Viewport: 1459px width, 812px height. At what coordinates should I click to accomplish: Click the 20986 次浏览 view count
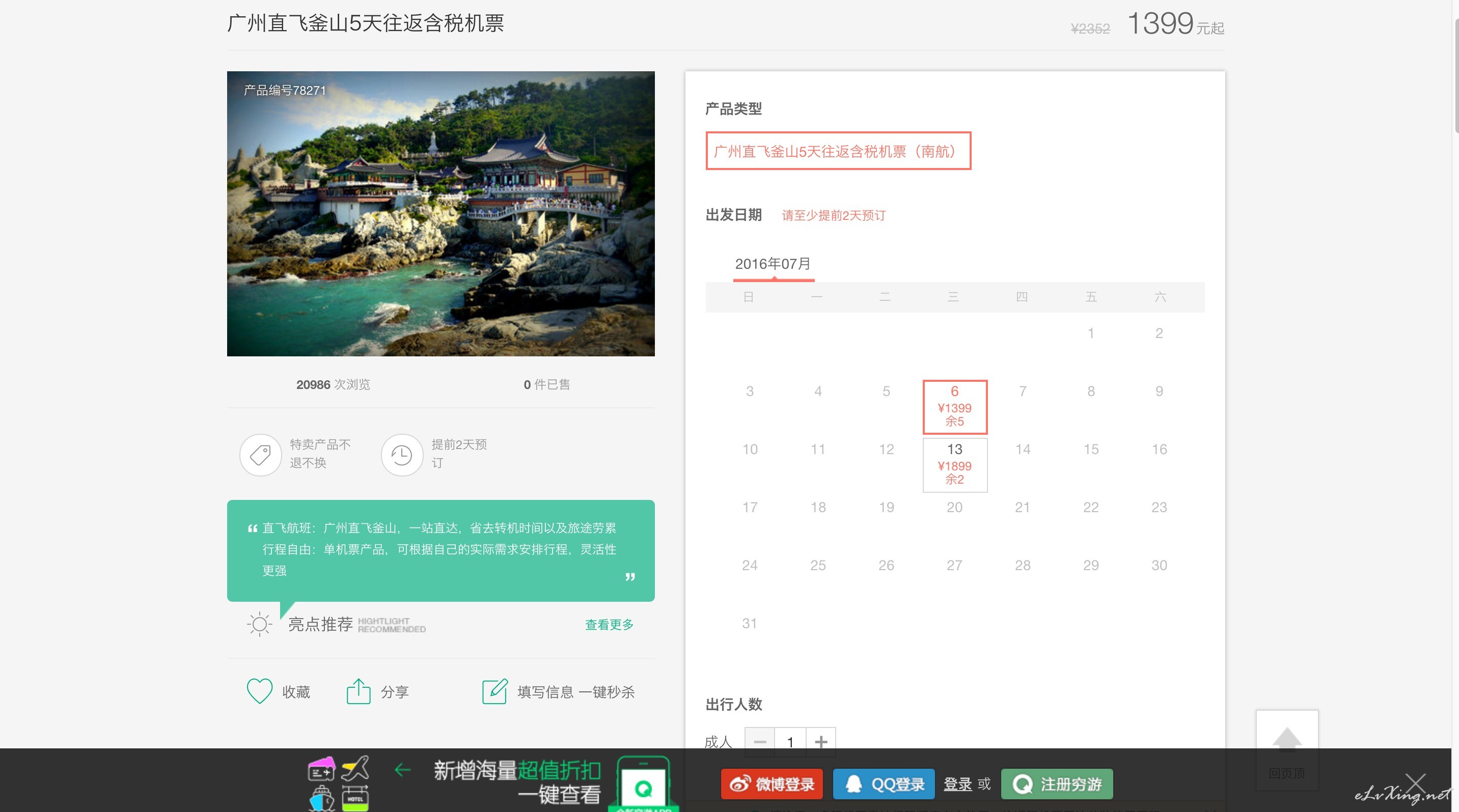coord(333,384)
